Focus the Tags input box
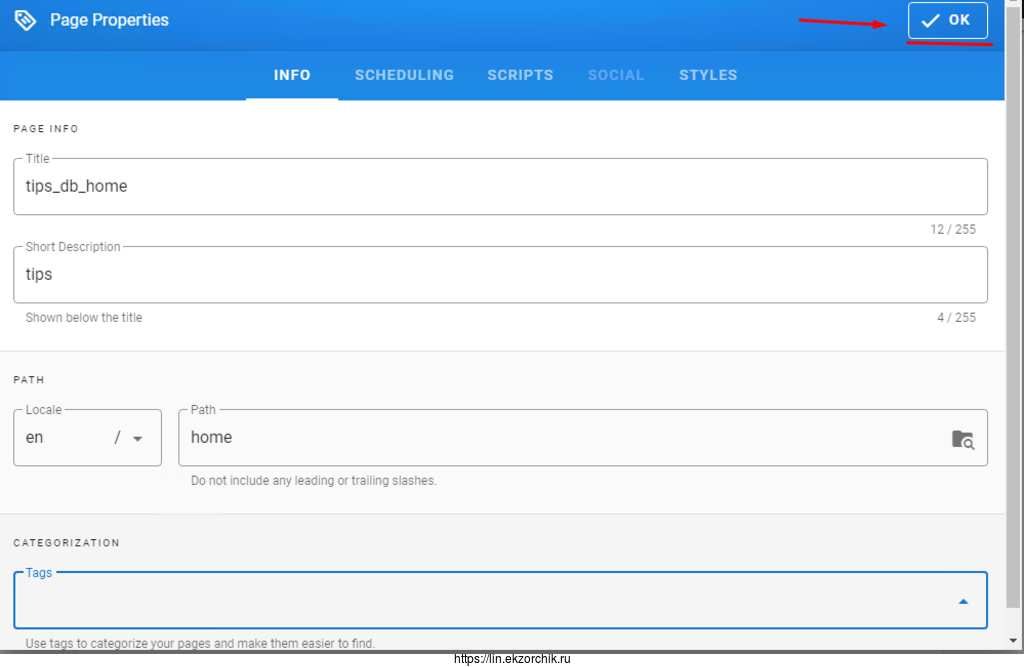This screenshot has width=1024, height=667. pos(480,602)
